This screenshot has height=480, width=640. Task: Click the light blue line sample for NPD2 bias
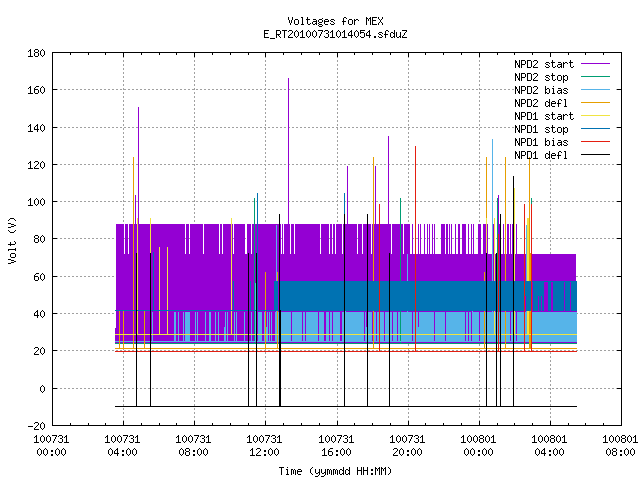595,90
